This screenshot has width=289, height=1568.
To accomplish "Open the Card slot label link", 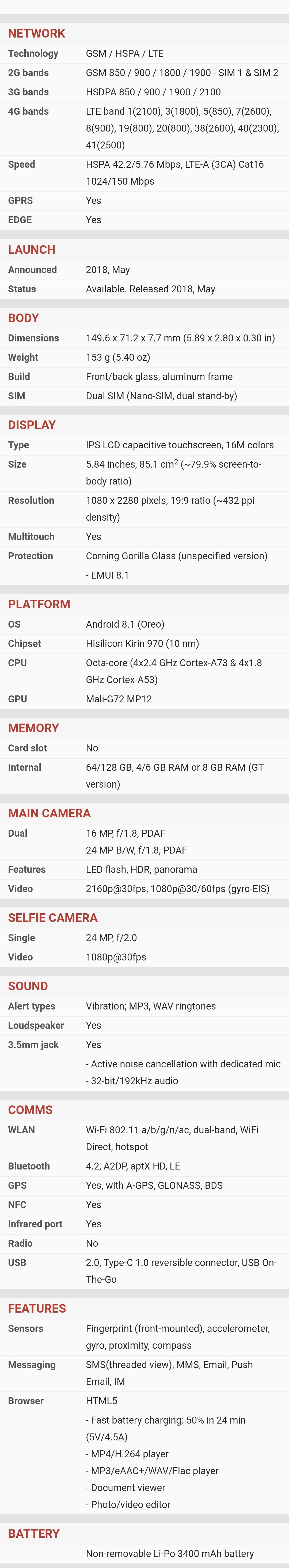I will pyautogui.click(x=27, y=748).
